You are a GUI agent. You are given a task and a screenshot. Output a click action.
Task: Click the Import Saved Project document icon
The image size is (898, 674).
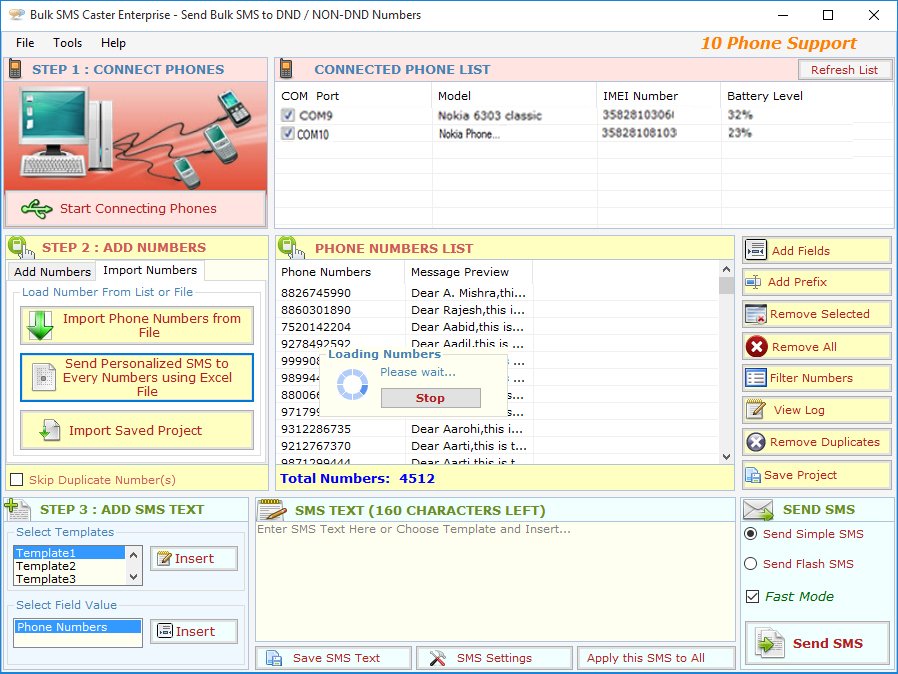coord(50,430)
